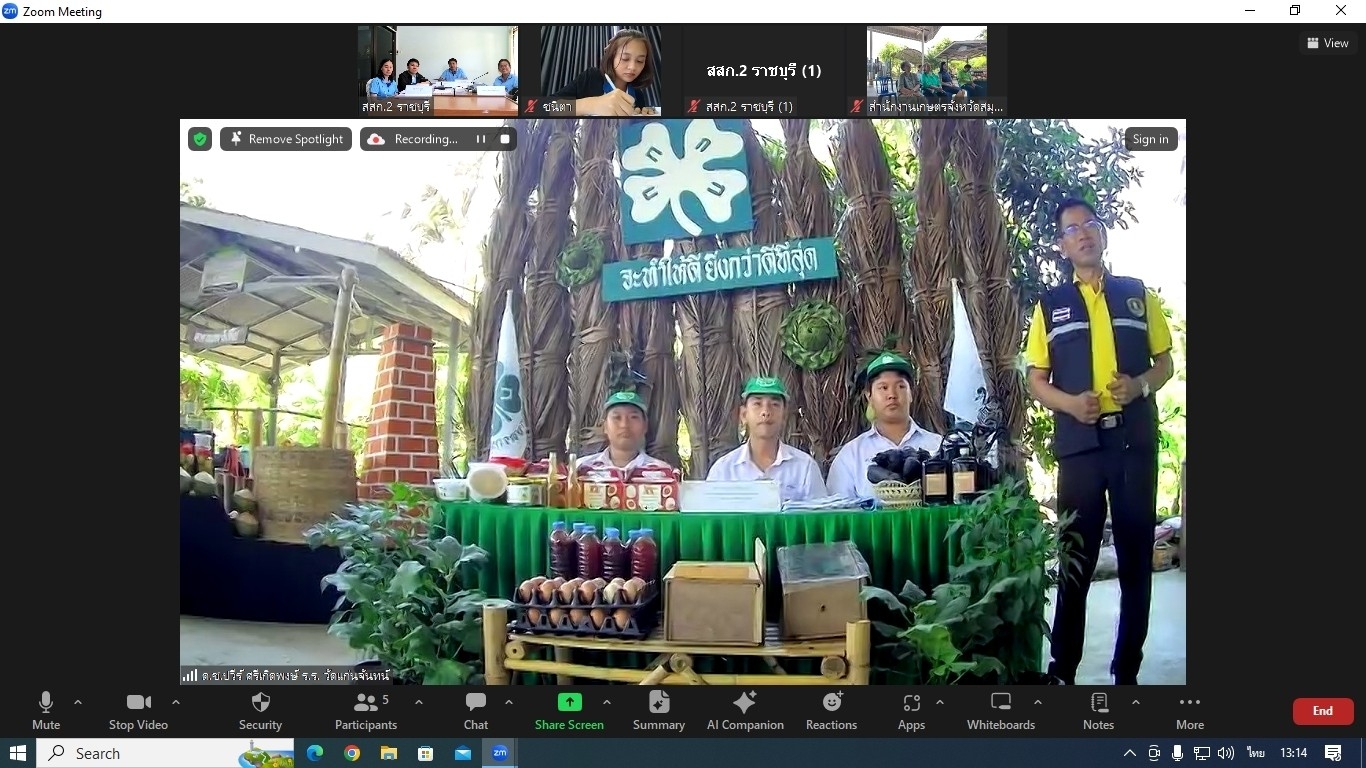Open the Notes panel
The height and width of the screenshot is (768, 1366).
[1098, 711]
